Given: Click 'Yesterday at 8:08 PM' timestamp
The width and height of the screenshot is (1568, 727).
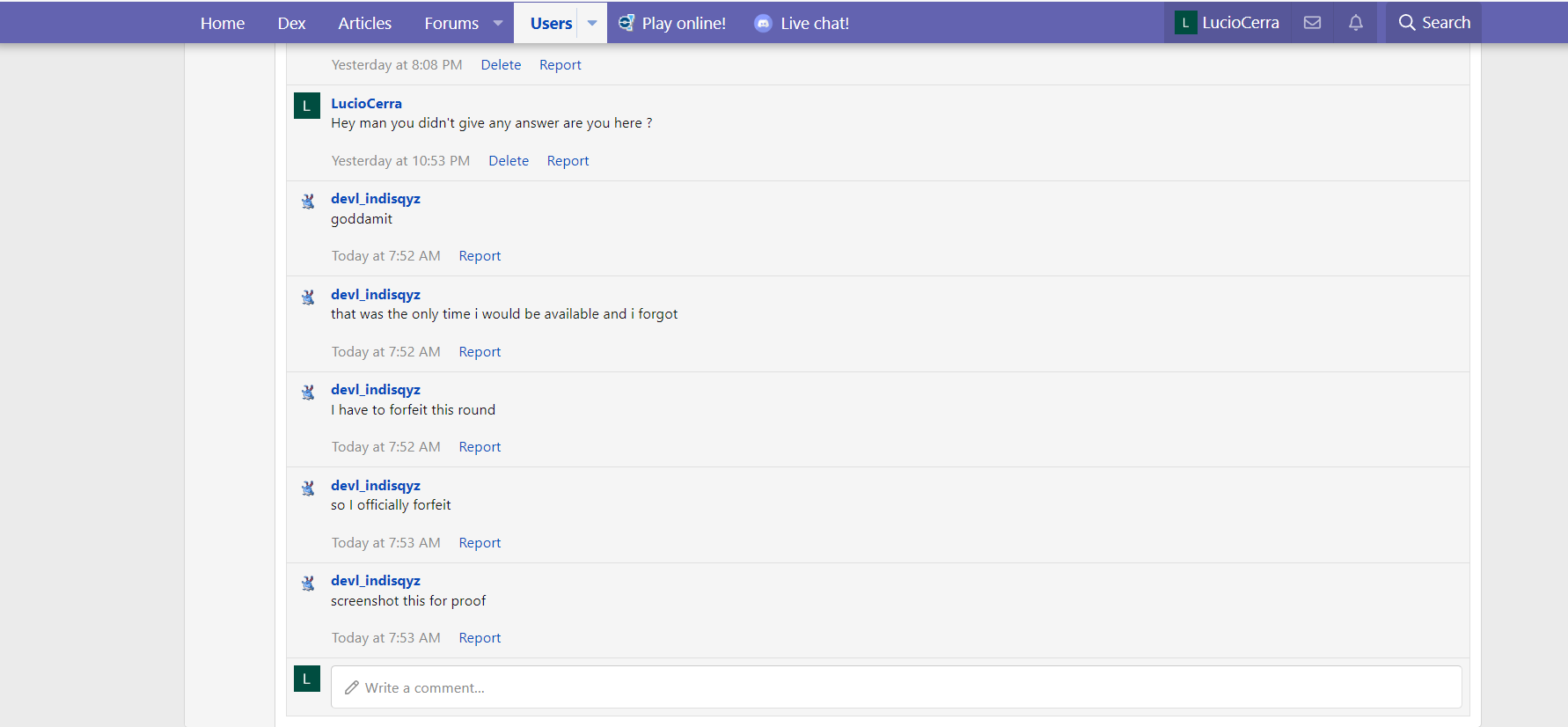Looking at the screenshot, I should coord(397,65).
